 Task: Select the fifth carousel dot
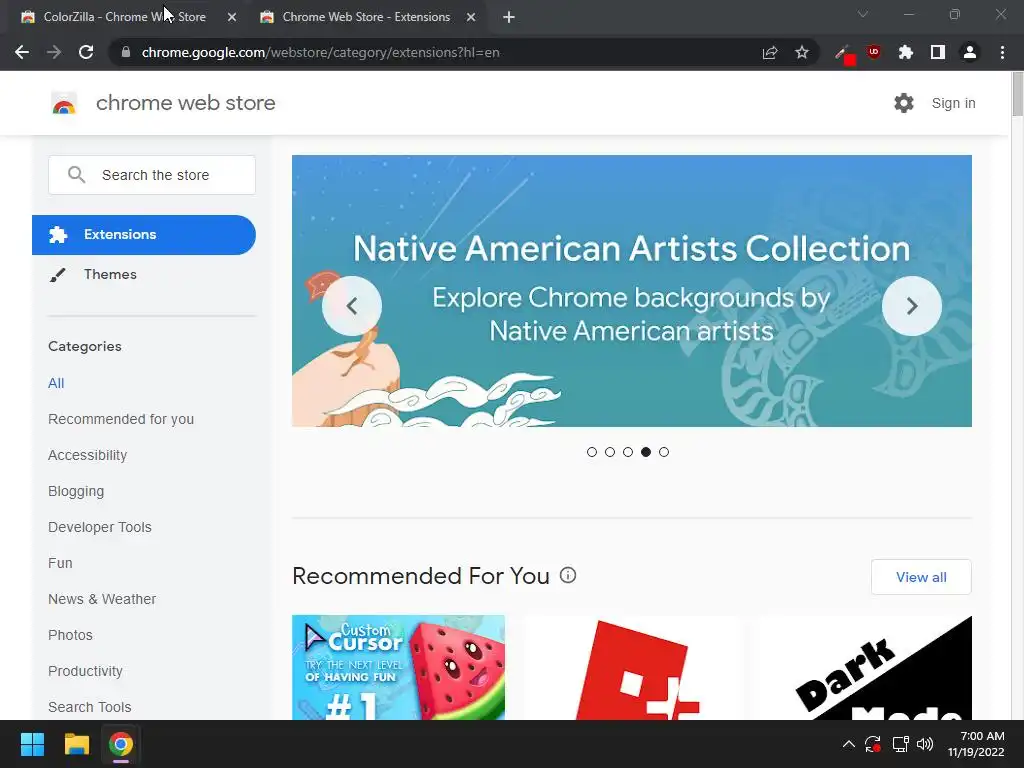[x=664, y=452]
